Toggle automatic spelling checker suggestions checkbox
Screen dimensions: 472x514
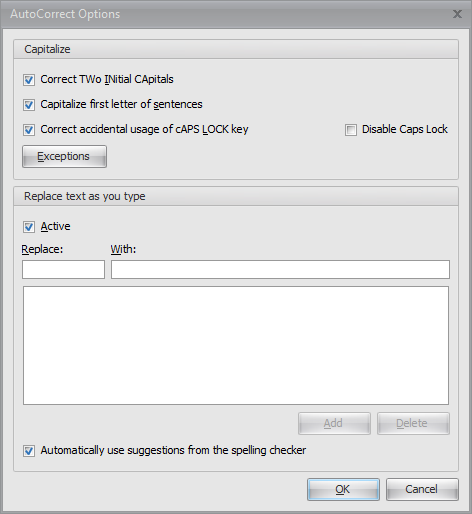click(29, 451)
